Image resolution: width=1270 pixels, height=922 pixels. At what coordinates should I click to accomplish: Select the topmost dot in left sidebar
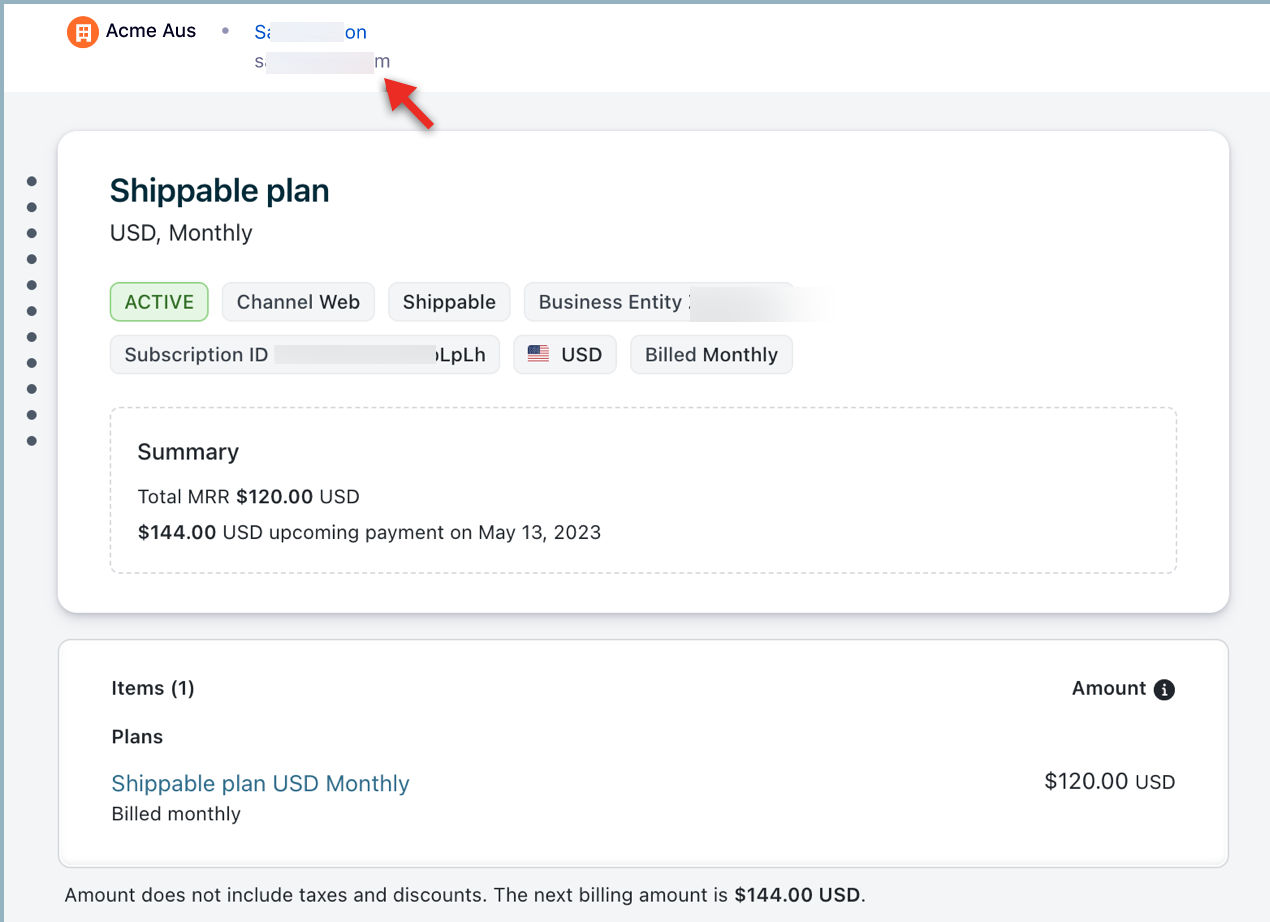pyautogui.click(x=32, y=181)
